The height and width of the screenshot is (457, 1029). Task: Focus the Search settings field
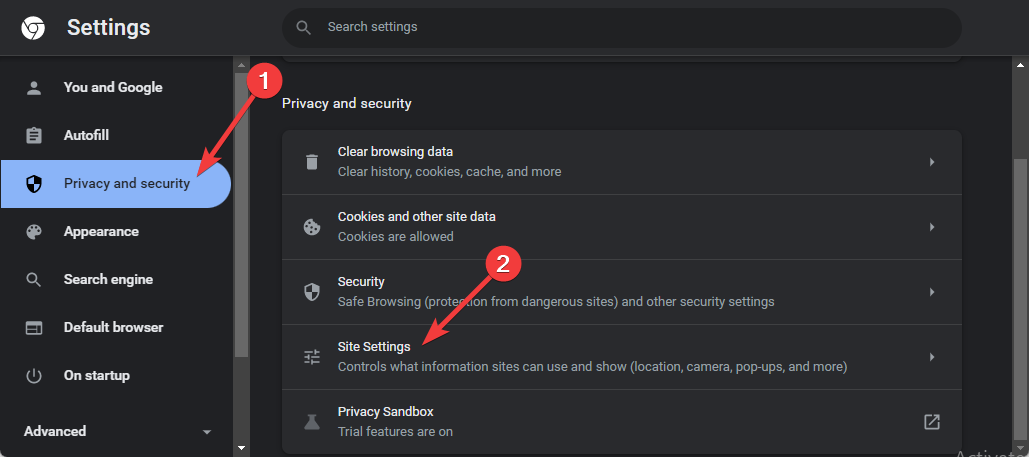(x=621, y=27)
